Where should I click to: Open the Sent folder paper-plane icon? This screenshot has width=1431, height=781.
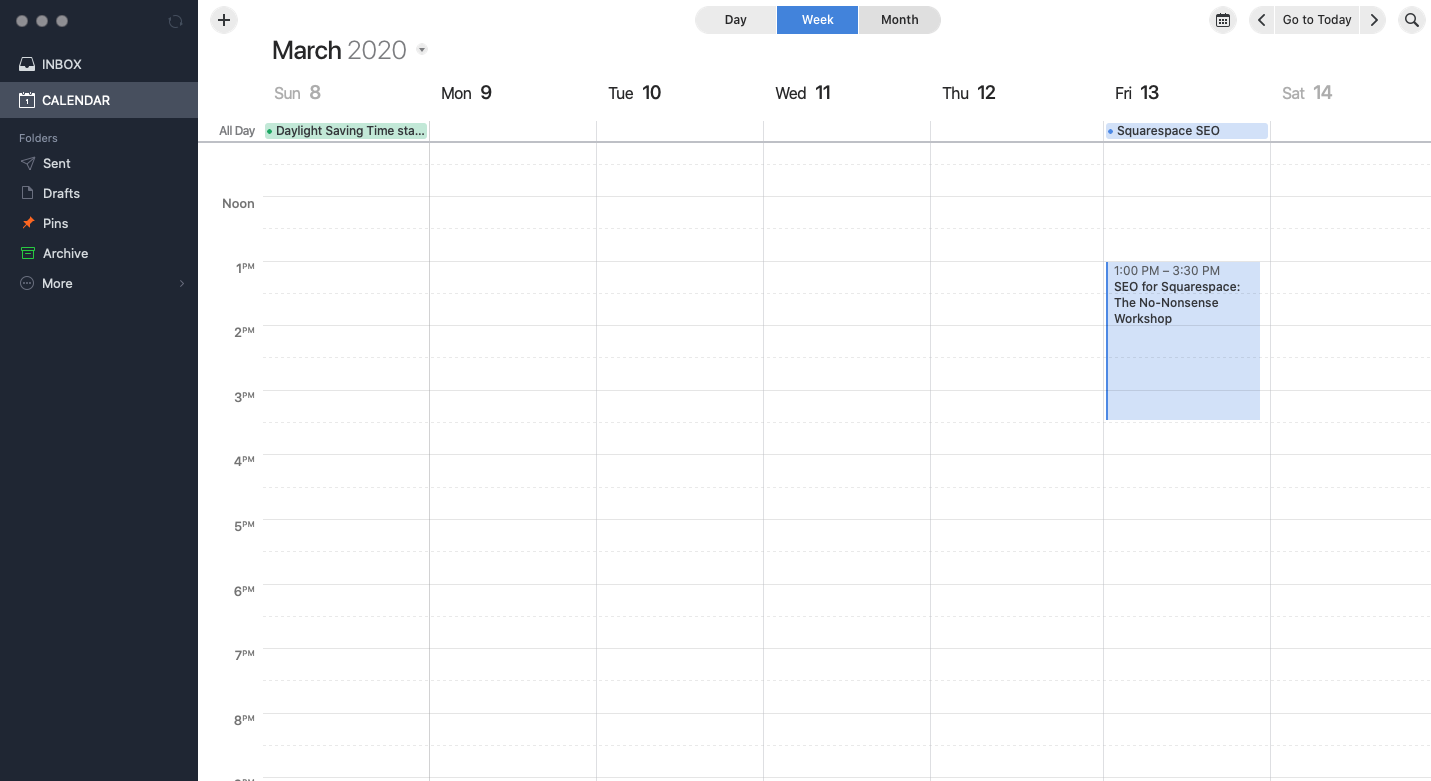tap(27, 163)
